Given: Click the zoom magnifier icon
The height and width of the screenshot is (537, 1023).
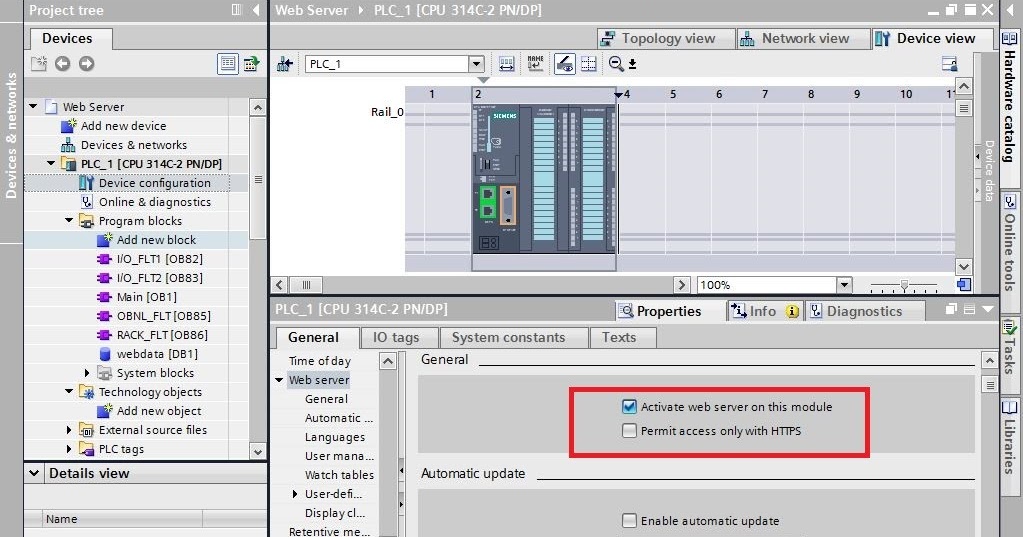Looking at the screenshot, I should (616, 64).
